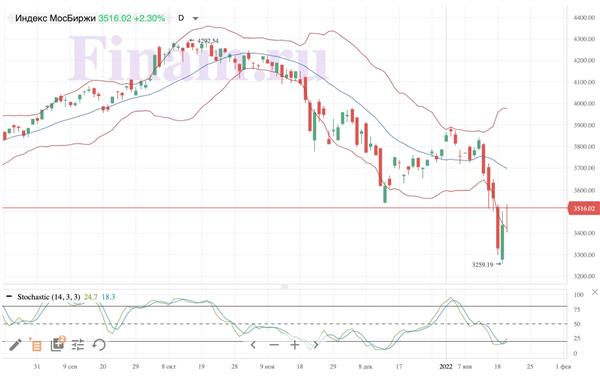The width and height of the screenshot is (600, 377).
Task: Click the 50 level on Stochastic axis
Action: (x=577, y=324)
